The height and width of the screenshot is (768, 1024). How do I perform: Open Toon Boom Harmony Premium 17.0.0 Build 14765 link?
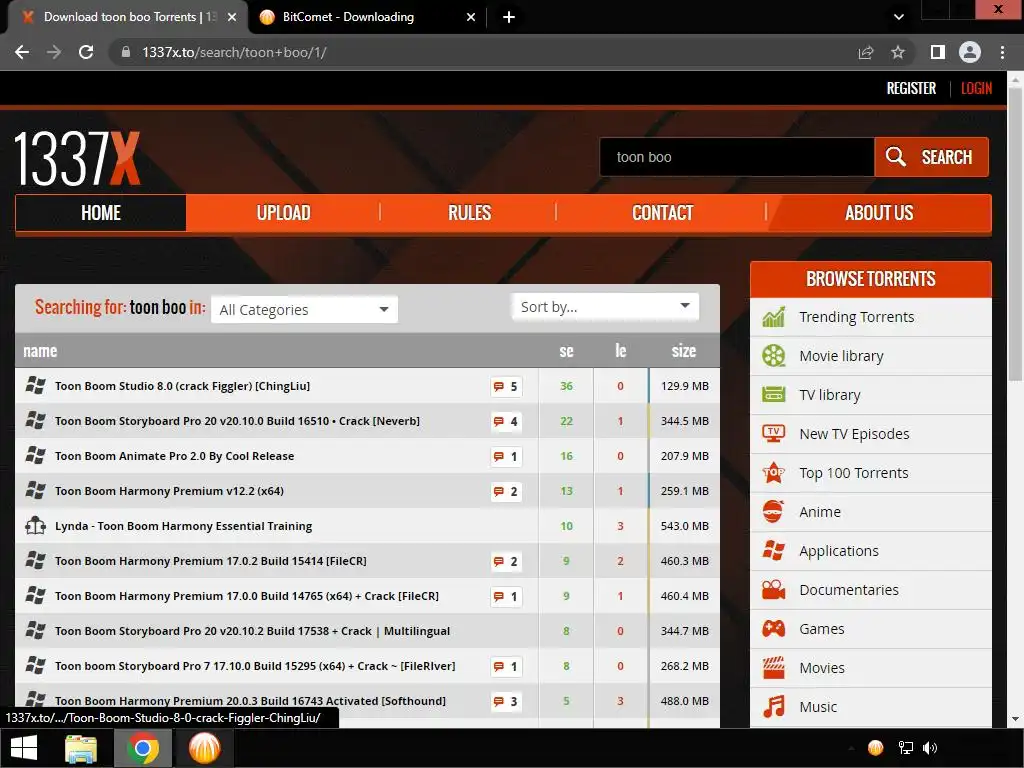[x=247, y=596]
